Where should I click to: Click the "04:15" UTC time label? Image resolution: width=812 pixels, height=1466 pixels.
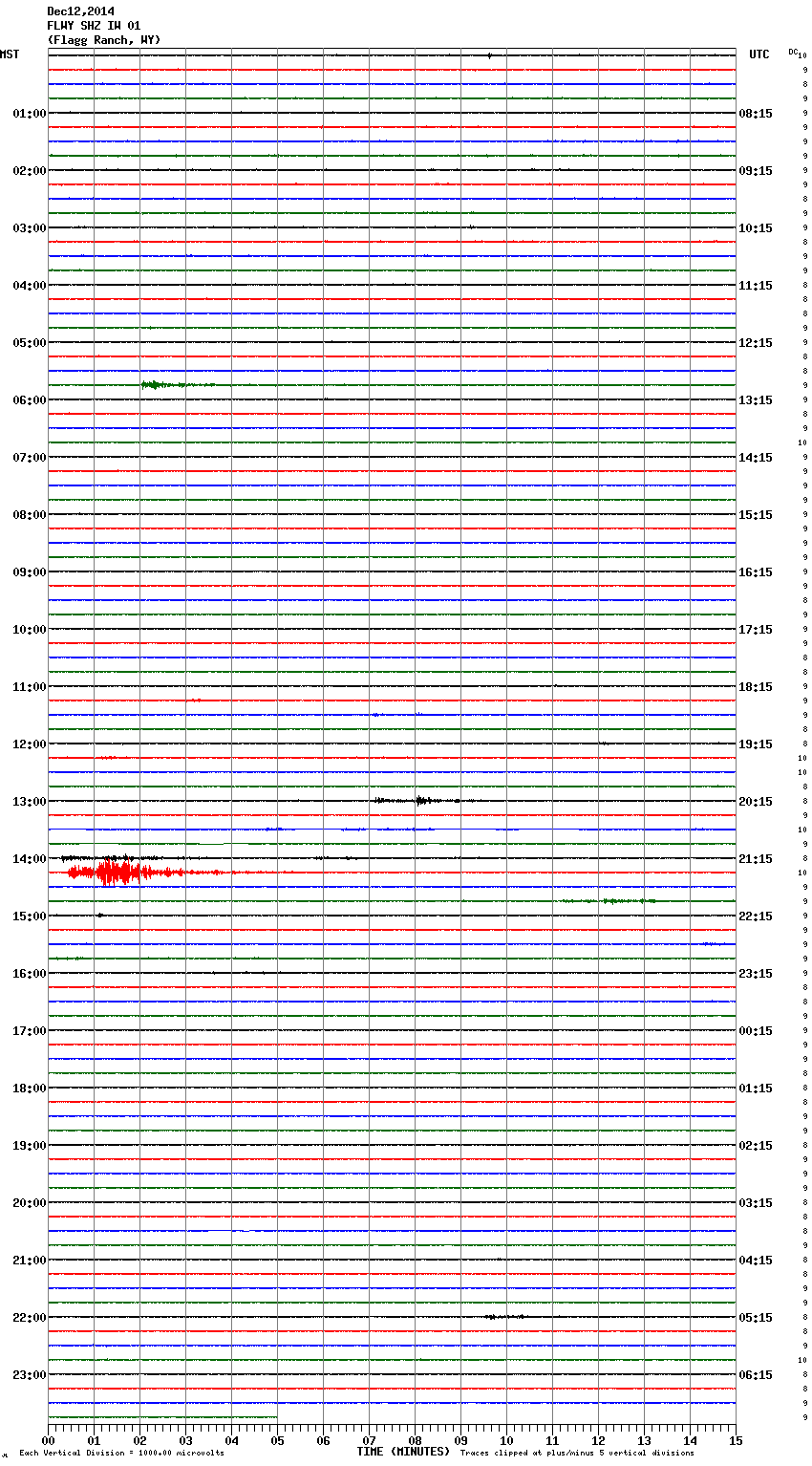pos(756,1261)
